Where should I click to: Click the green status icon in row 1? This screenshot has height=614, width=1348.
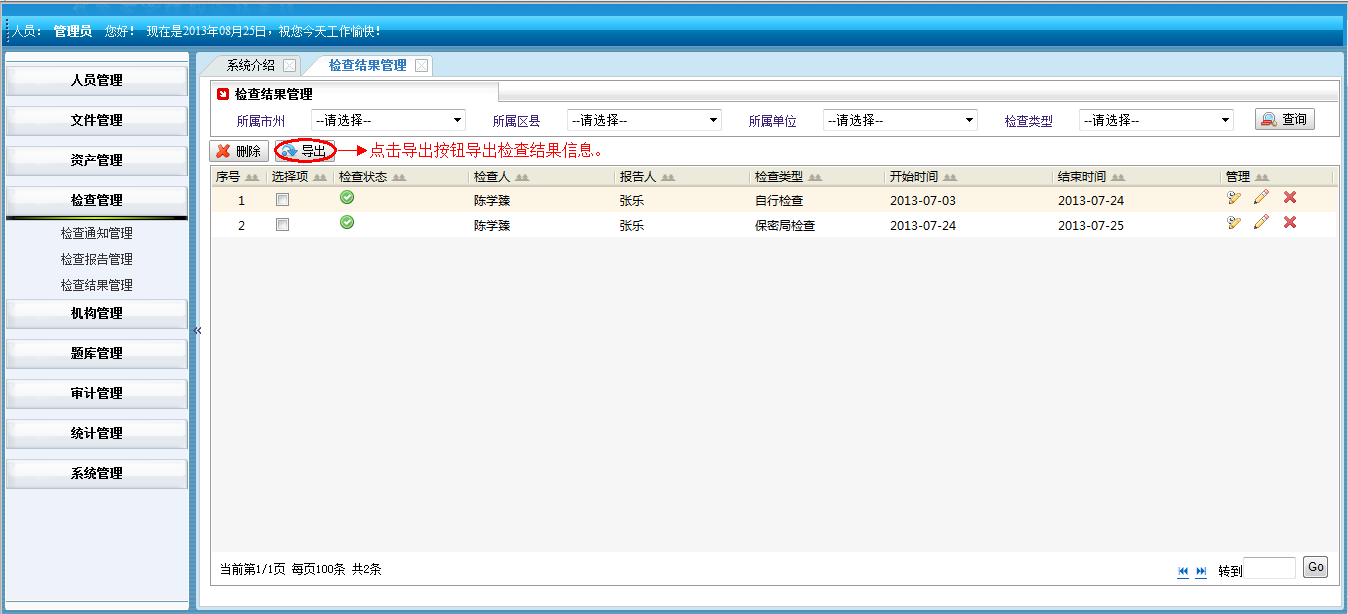tap(347, 197)
